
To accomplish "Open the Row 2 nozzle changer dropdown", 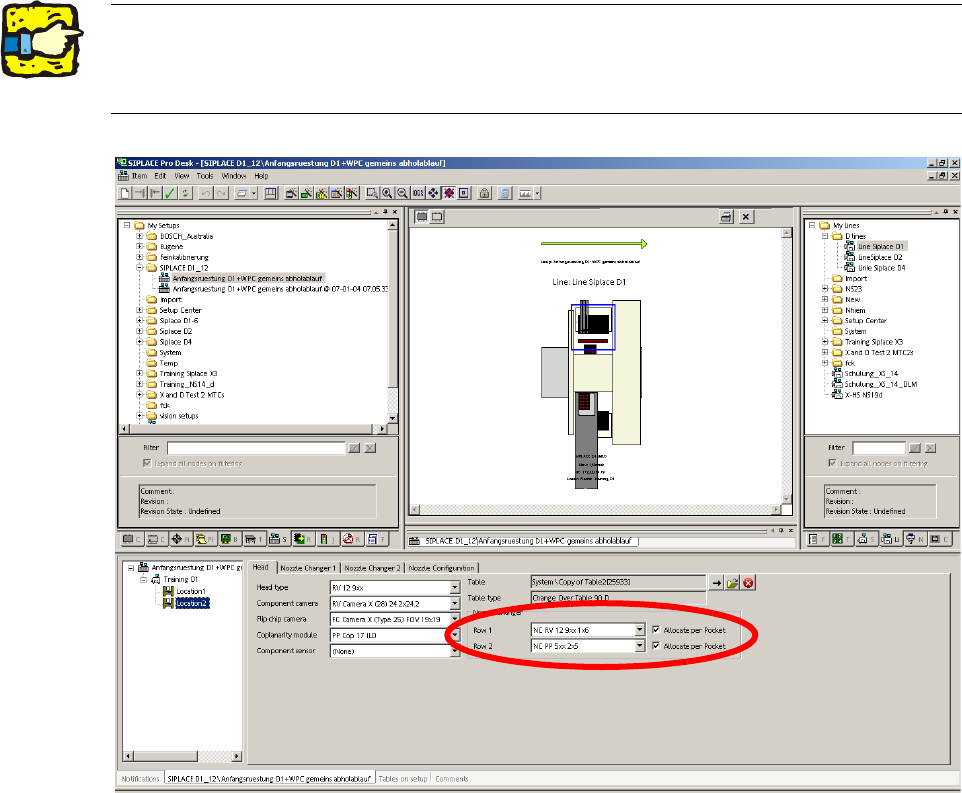I will point(640,646).
